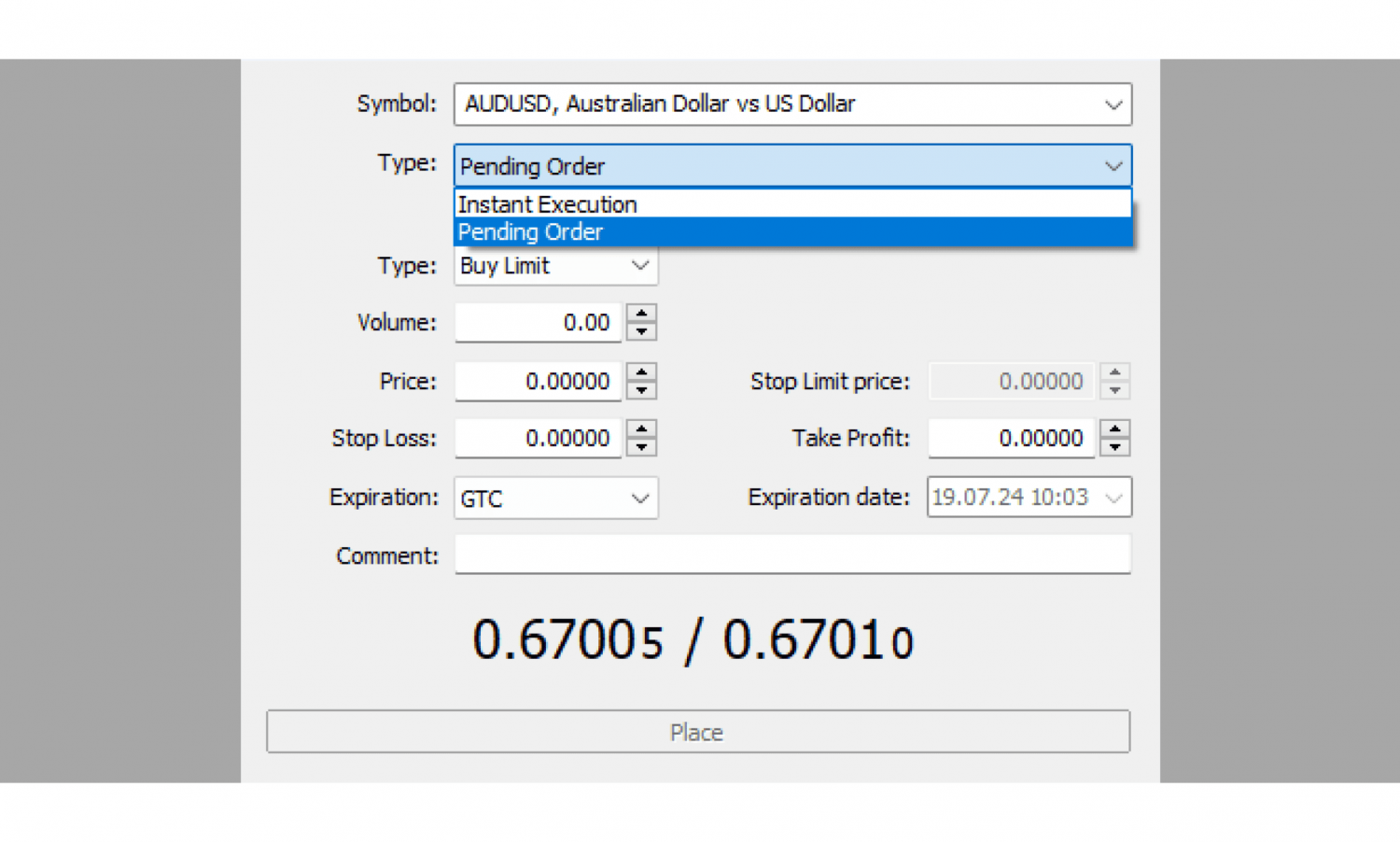Screen dimensions: 1400x842
Task: Increase Price using the up spinner
Action: click(x=641, y=372)
